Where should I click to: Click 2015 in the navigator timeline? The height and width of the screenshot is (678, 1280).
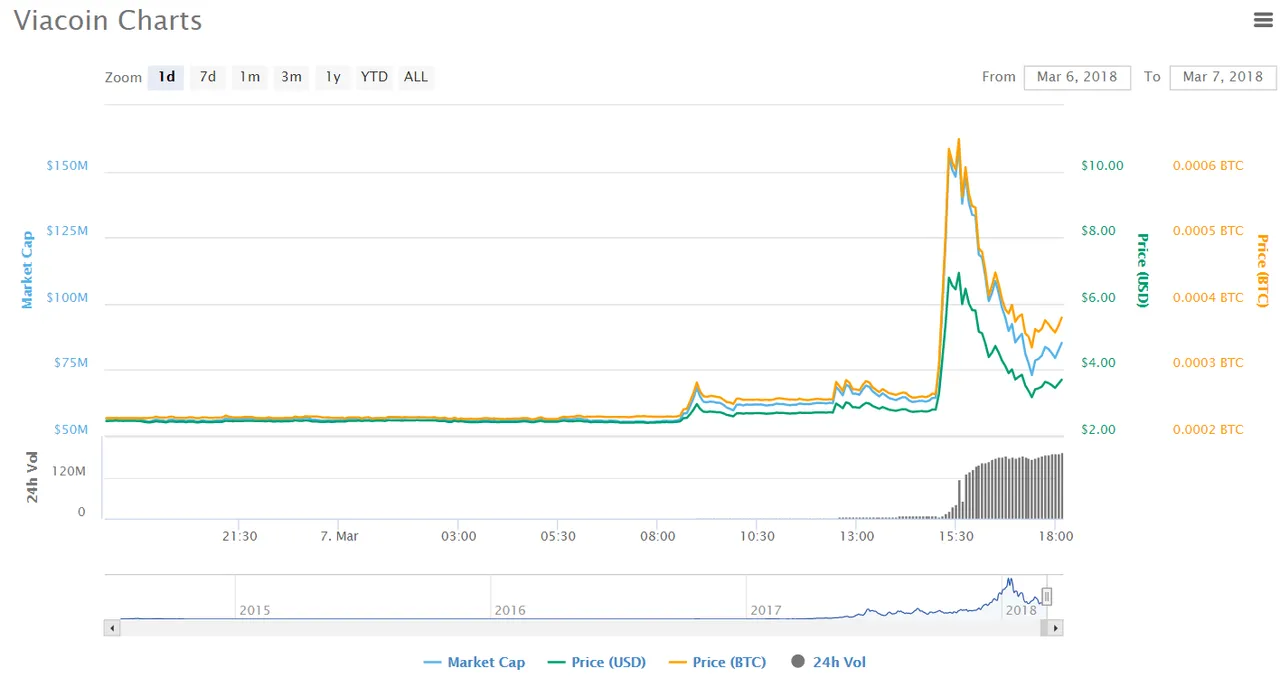click(x=254, y=610)
